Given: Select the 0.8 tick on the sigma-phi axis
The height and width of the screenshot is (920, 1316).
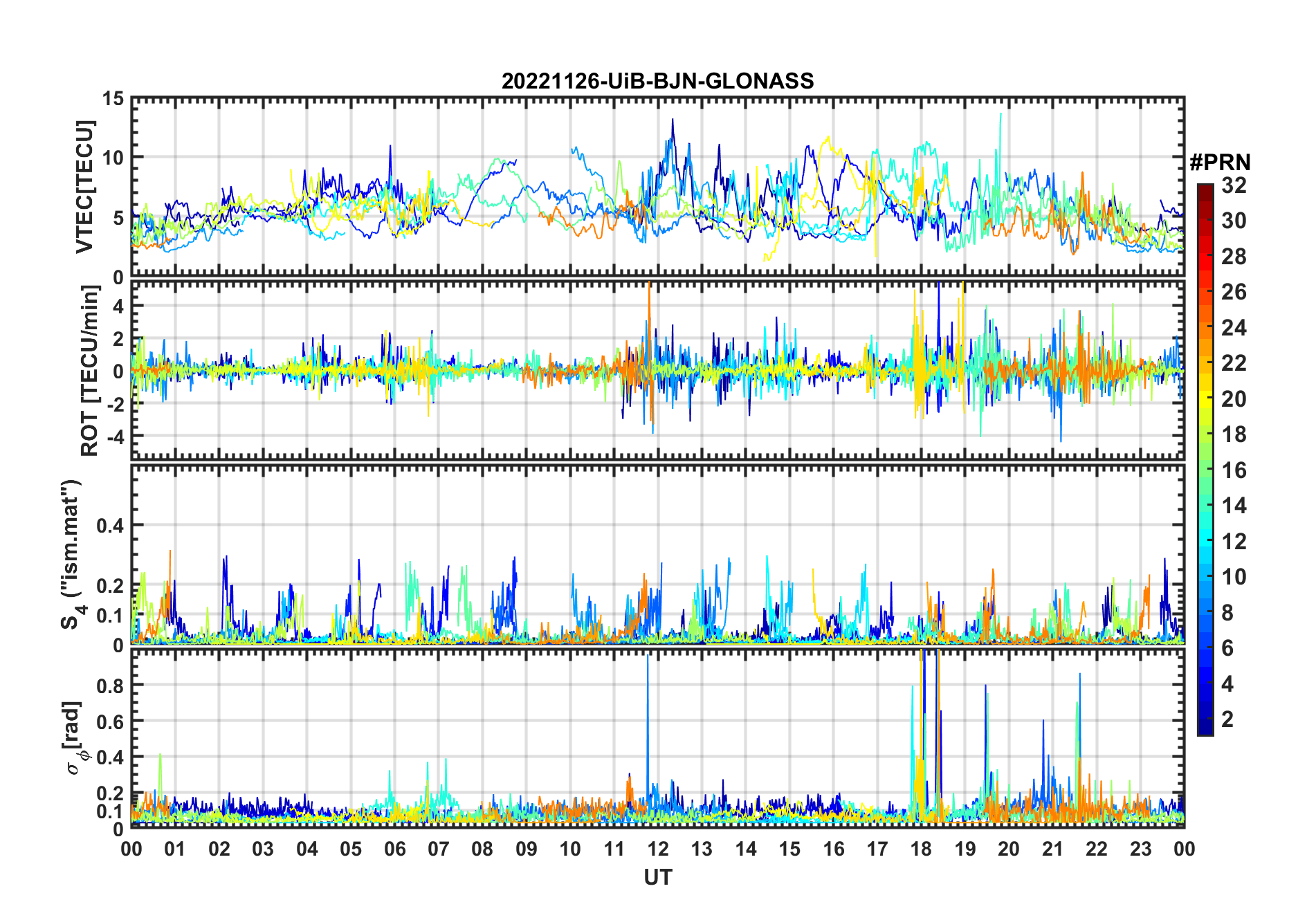Looking at the screenshot, I should pyautogui.click(x=111, y=686).
